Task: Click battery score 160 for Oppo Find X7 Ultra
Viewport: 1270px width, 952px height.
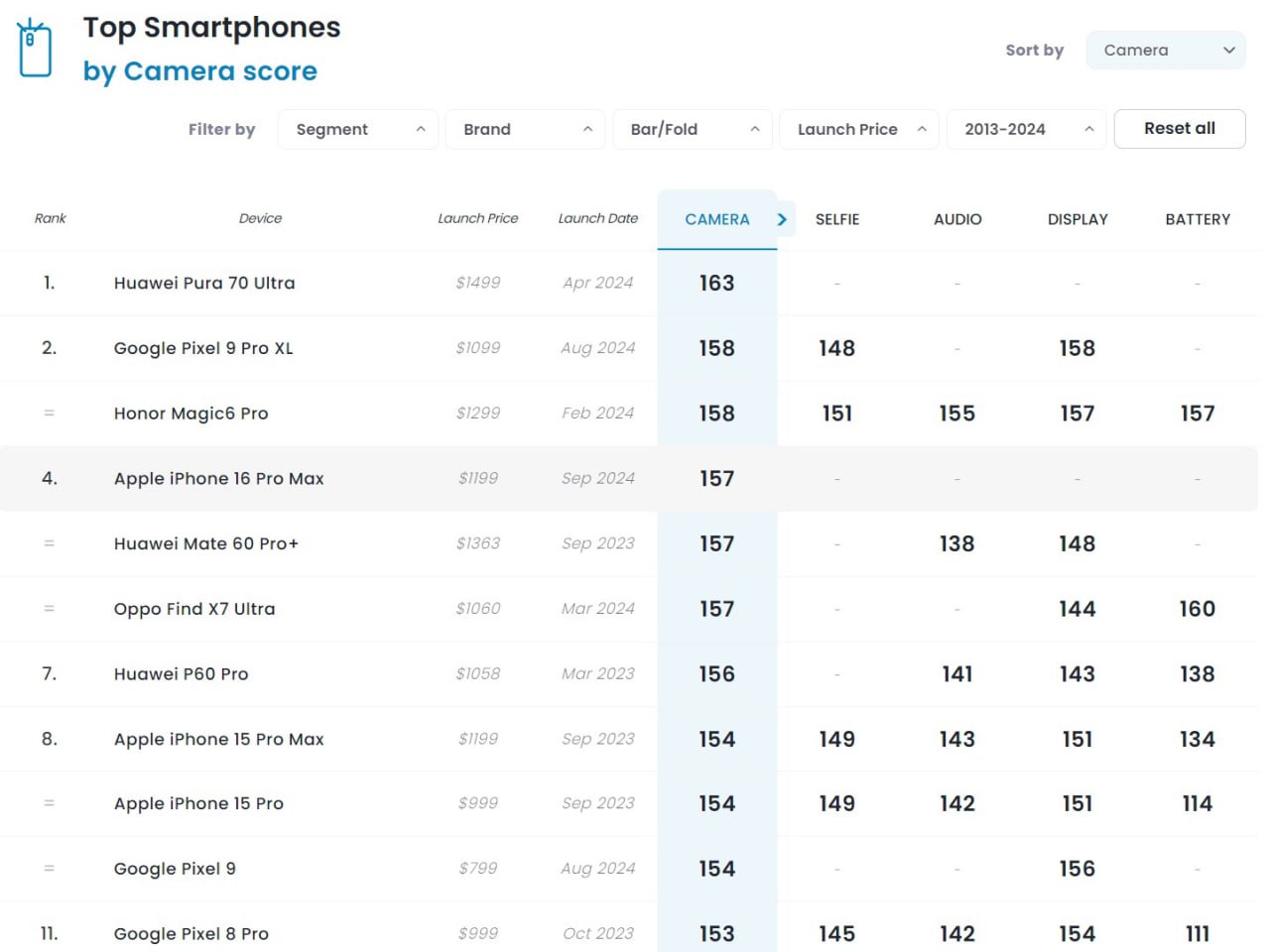Action: (x=1198, y=609)
